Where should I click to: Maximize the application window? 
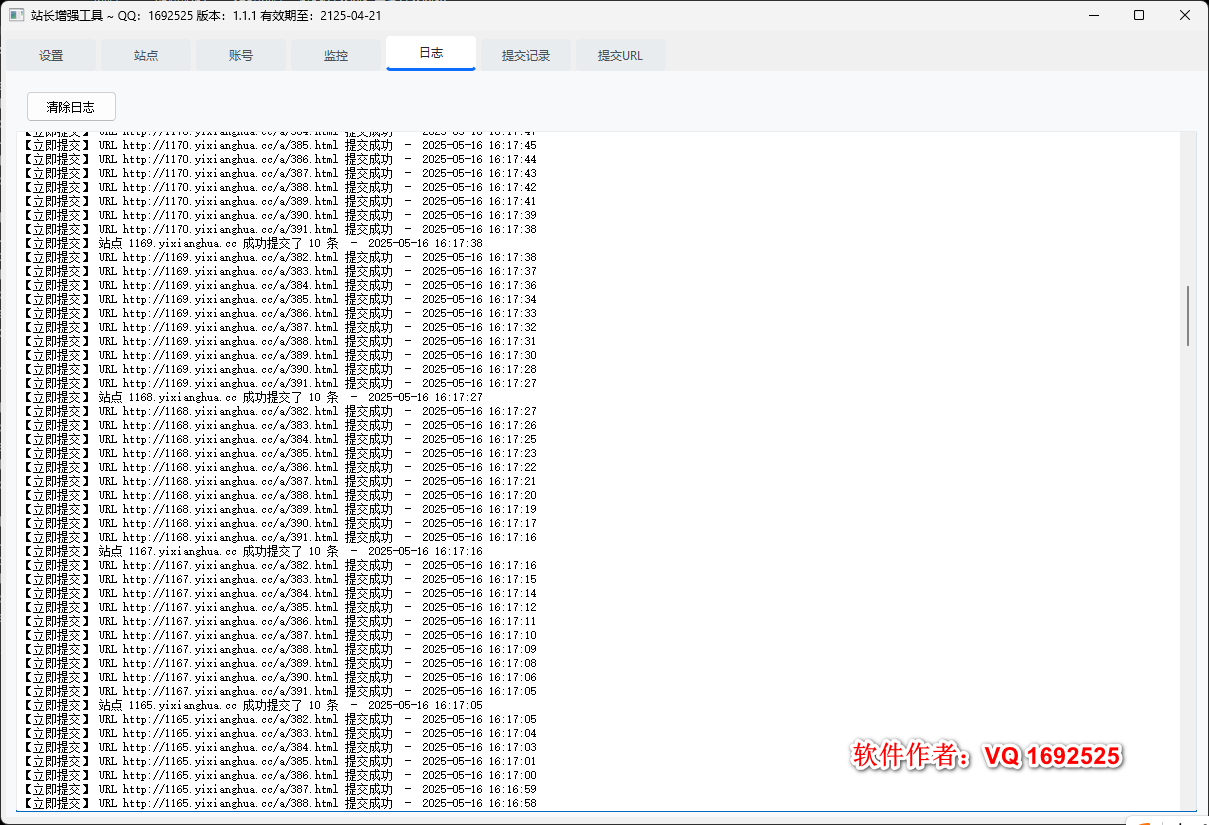click(1139, 15)
